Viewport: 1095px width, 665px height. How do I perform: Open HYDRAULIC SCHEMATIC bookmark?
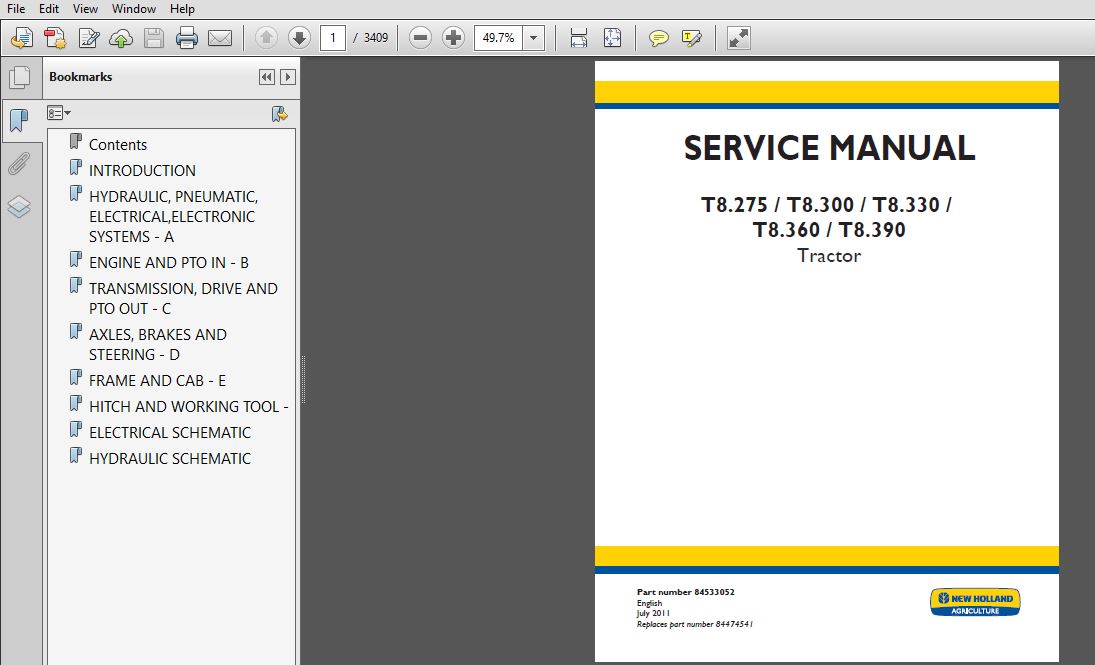[x=170, y=458]
